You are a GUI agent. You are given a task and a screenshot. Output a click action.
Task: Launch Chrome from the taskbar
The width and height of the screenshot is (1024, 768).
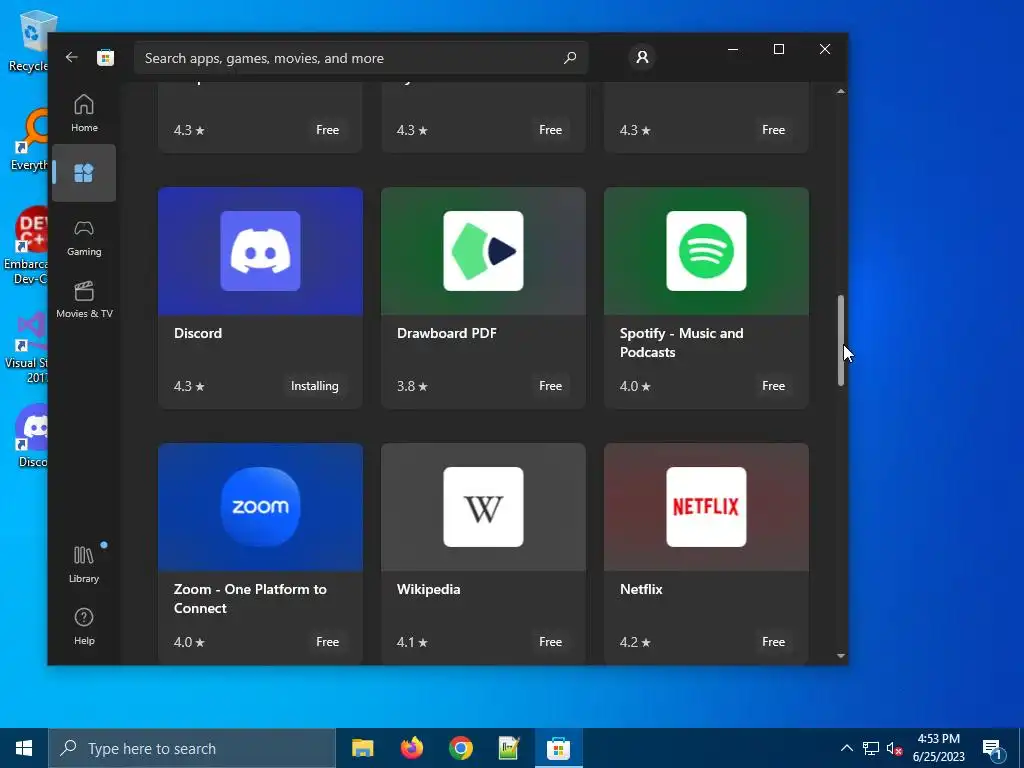coord(460,748)
